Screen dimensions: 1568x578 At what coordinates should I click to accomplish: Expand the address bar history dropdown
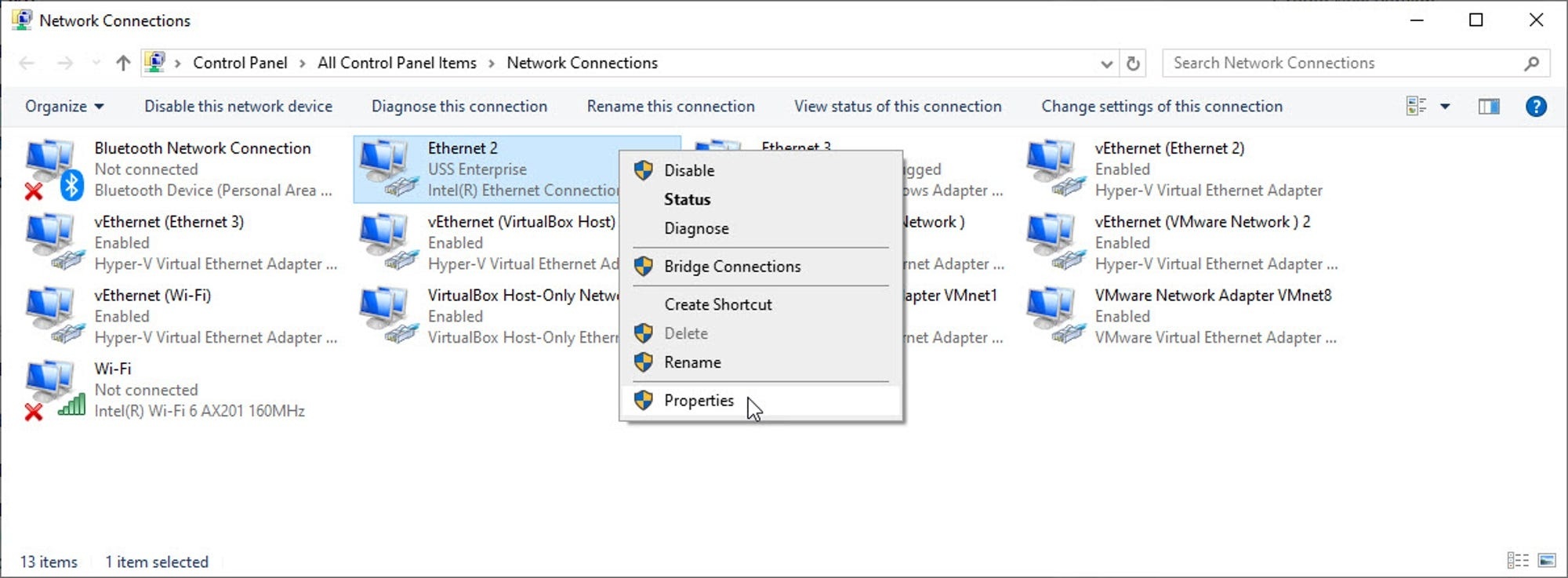point(1106,64)
